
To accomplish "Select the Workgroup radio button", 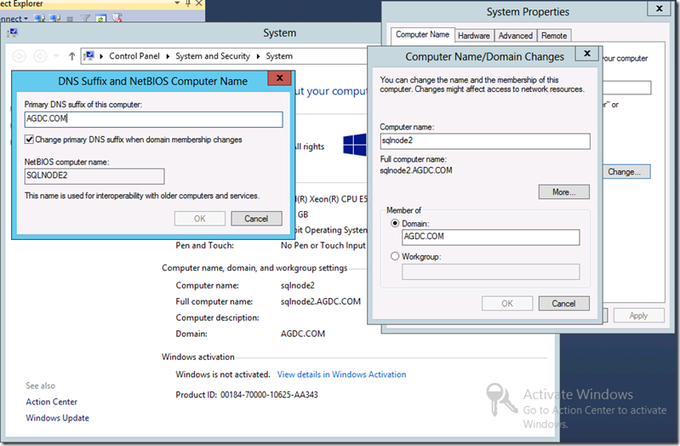I will (395, 256).
